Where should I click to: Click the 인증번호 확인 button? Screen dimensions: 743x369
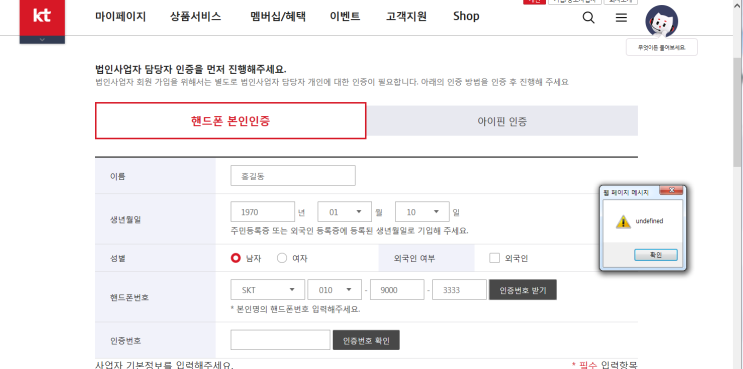366,340
